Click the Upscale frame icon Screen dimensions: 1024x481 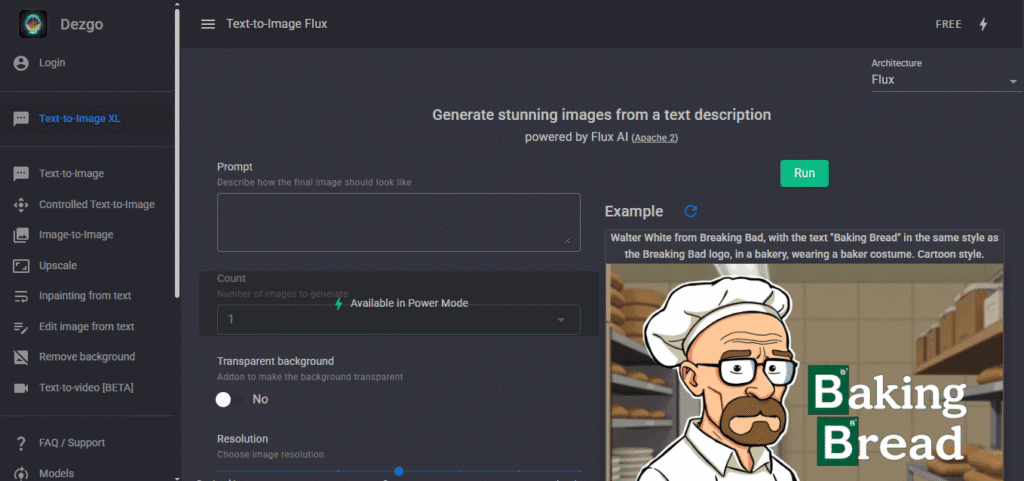(x=21, y=266)
